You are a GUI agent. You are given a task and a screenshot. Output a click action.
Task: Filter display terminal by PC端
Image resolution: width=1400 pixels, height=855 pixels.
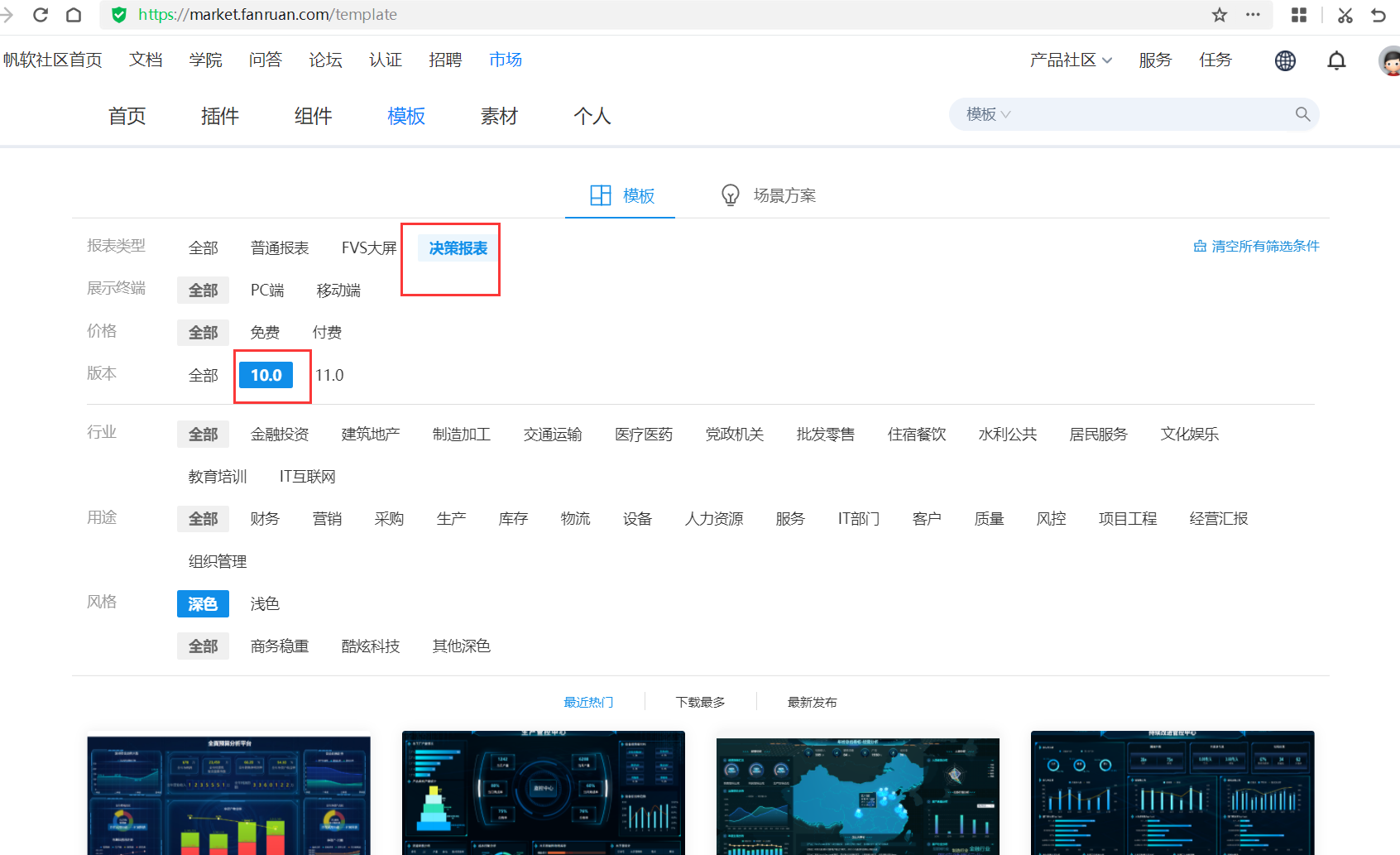[x=267, y=291]
